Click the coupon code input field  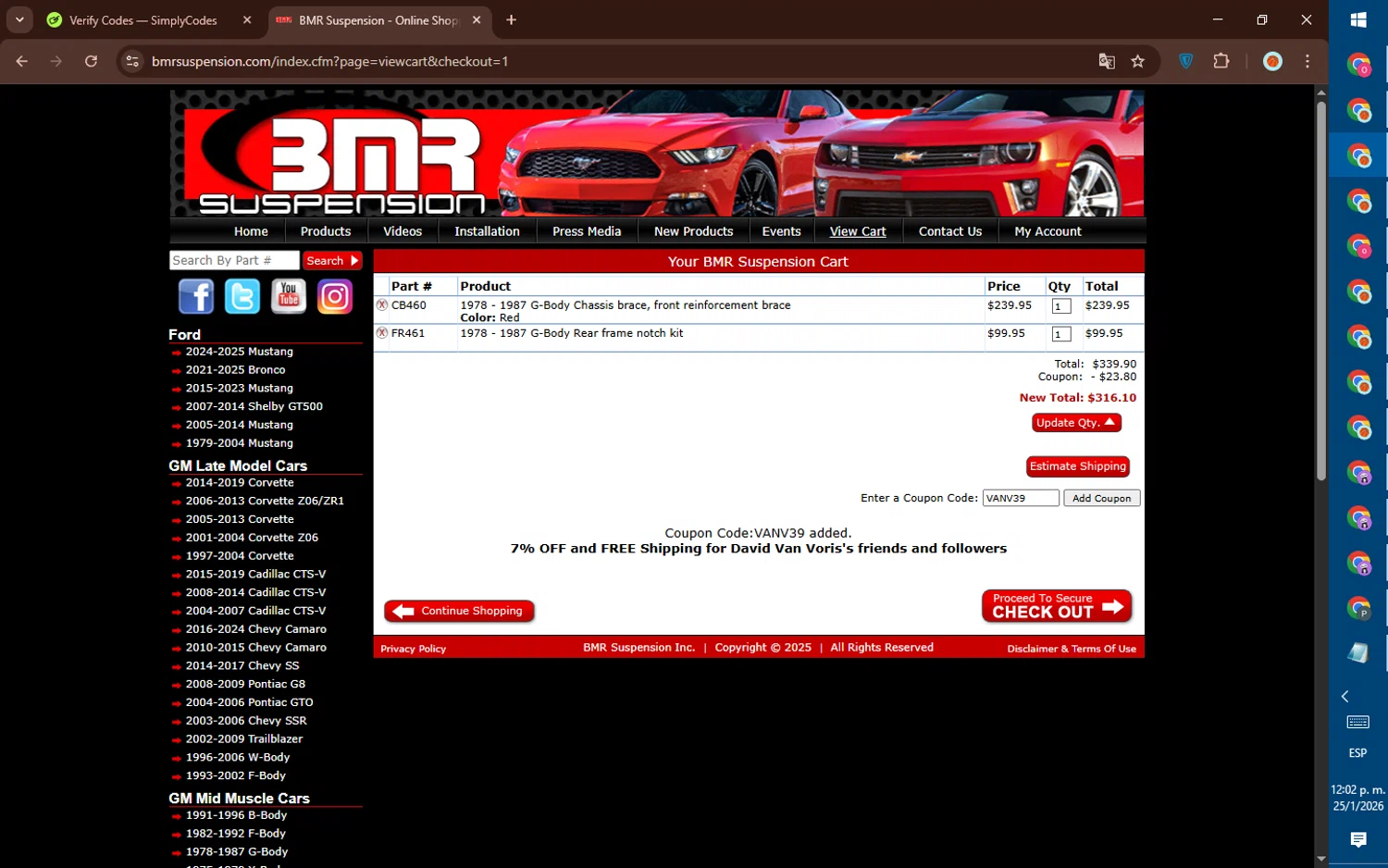coord(1021,498)
